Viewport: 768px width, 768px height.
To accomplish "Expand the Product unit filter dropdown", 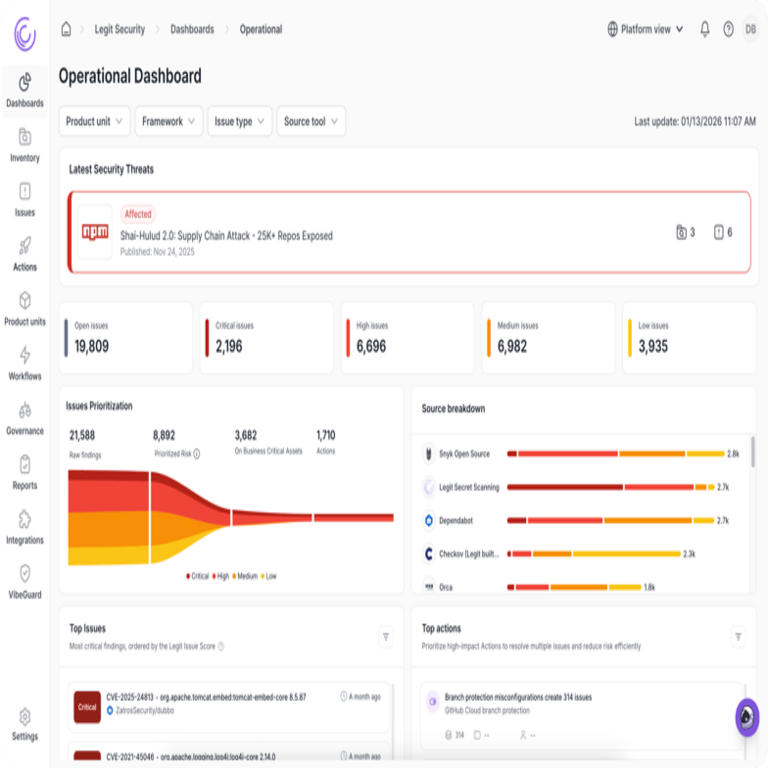I will (x=95, y=121).
